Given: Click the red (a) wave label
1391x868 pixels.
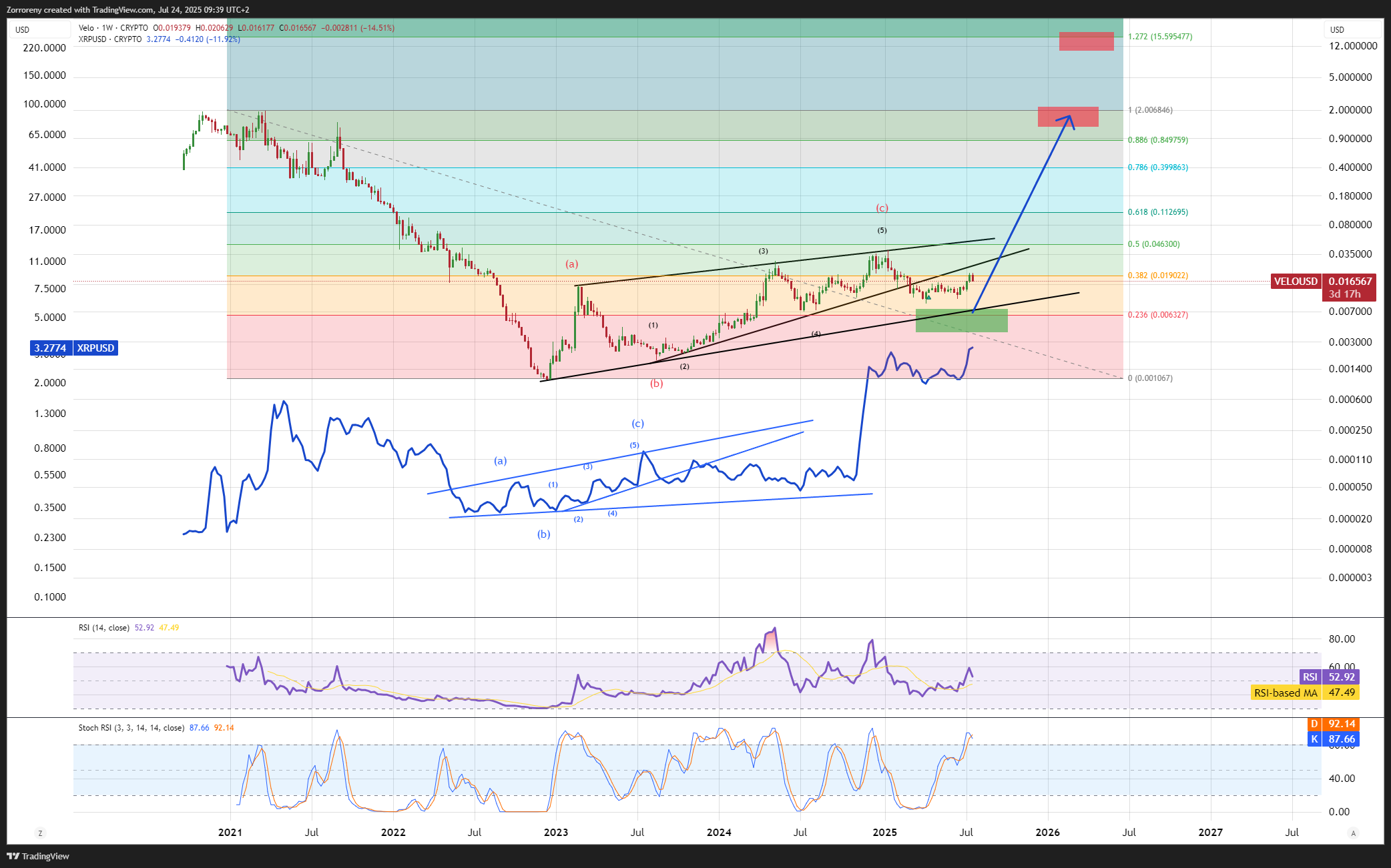Looking at the screenshot, I should click(x=572, y=264).
